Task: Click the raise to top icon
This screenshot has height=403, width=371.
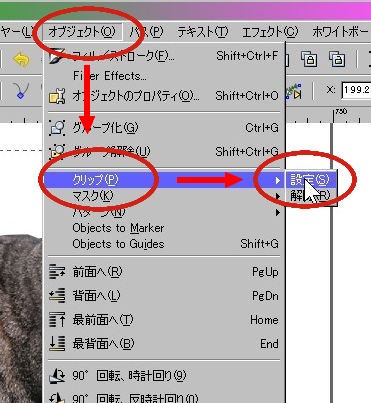Action: tap(57, 320)
